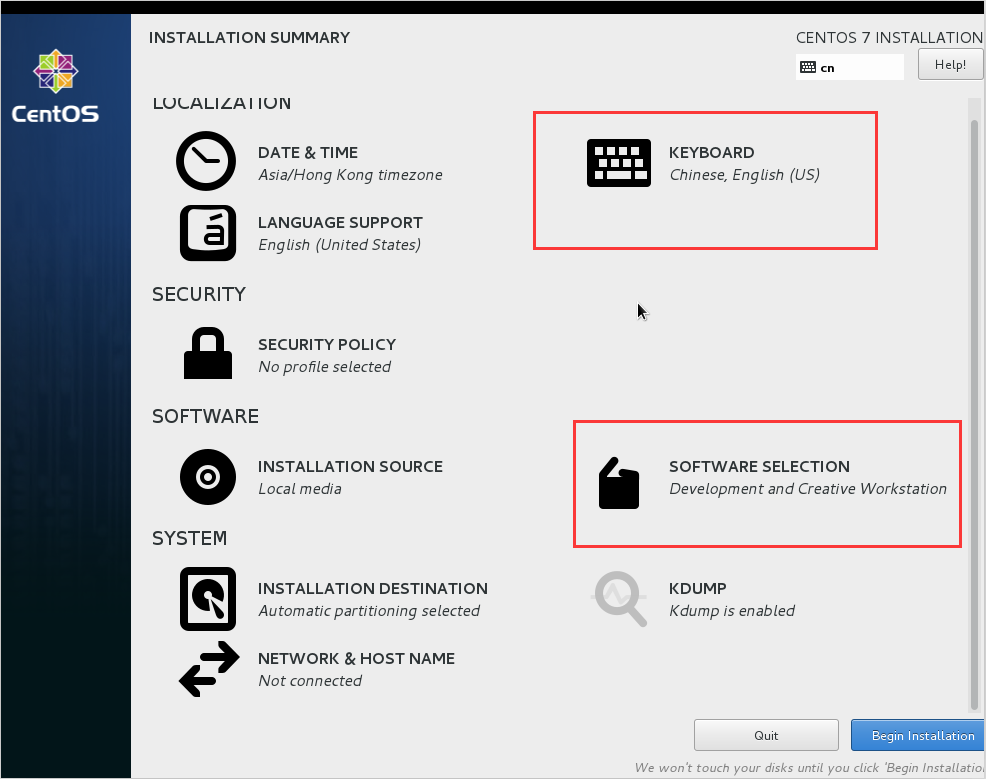This screenshot has height=779, width=986.
Task: Click 'No profile selected' text
Action: 324,367
